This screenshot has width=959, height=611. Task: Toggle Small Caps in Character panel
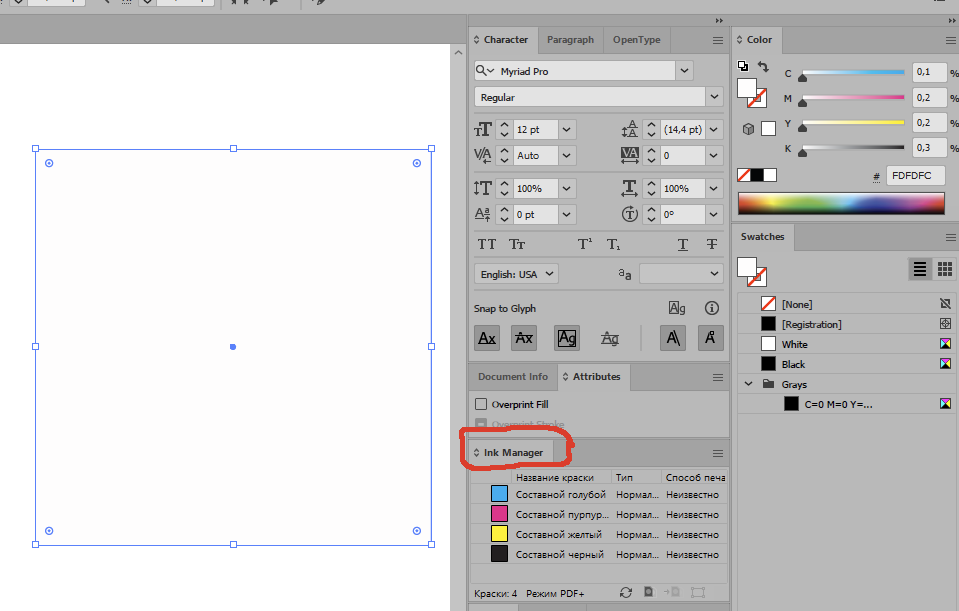tap(517, 245)
